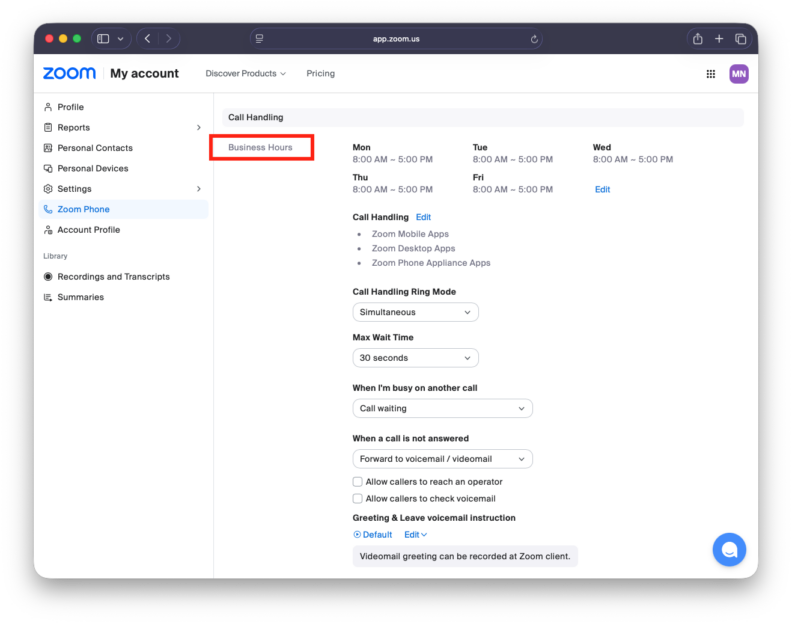The height and width of the screenshot is (623, 792).
Task: Click the Summaries icon
Action: click(48, 297)
